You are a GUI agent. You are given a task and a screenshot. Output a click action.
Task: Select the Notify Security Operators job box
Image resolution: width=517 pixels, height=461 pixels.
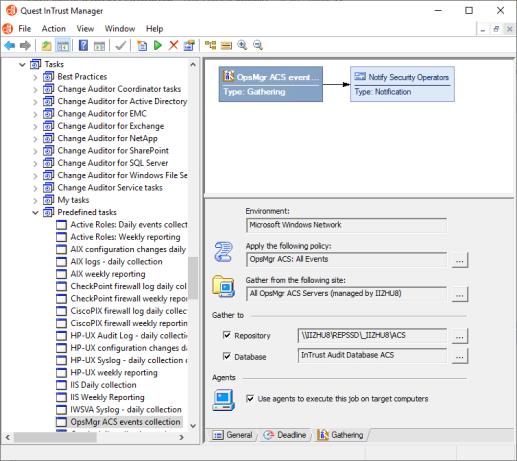[x=402, y=84]
